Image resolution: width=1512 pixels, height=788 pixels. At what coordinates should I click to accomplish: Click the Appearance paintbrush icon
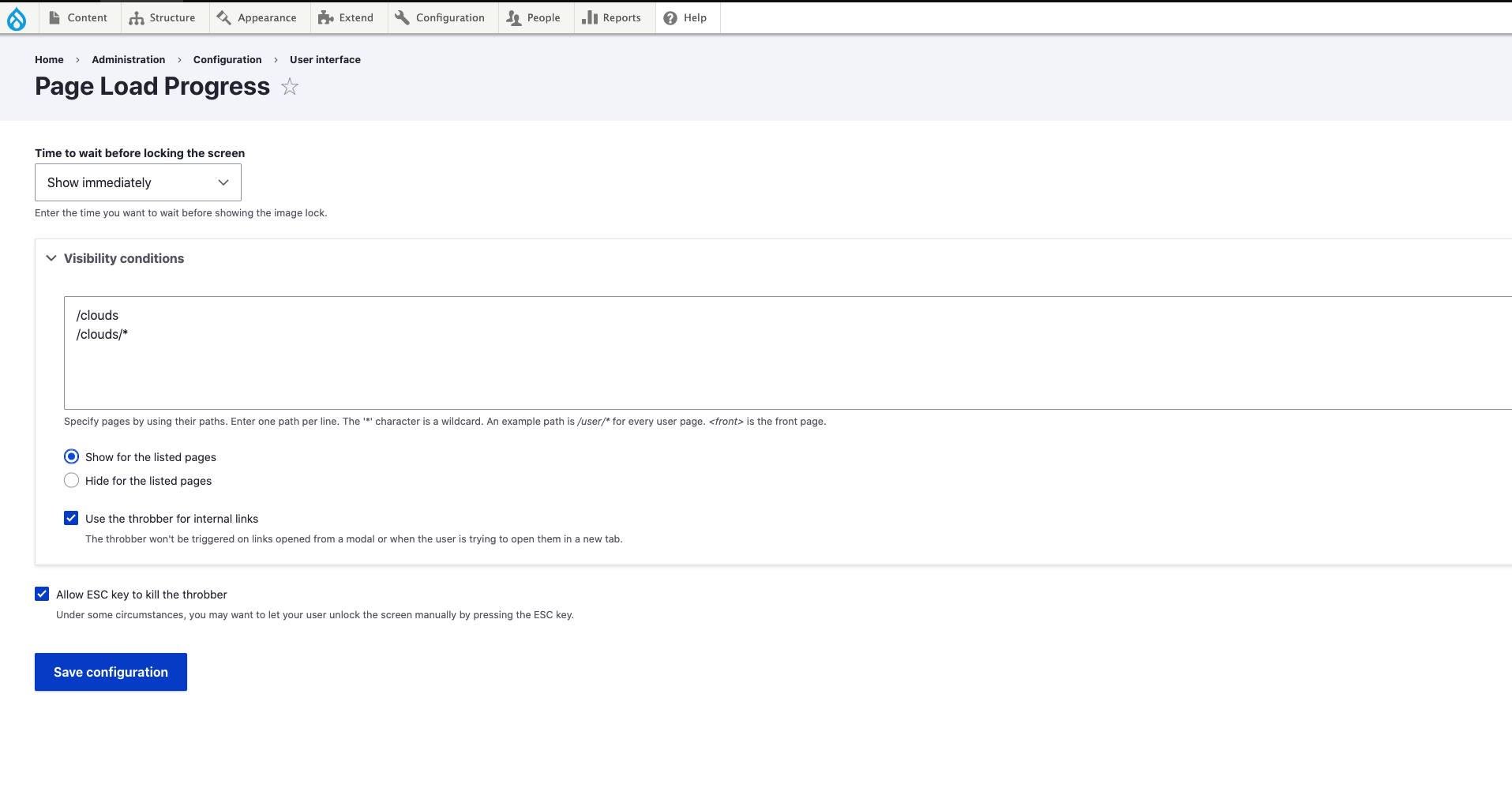pyautogui.click(x=222, y=17)
